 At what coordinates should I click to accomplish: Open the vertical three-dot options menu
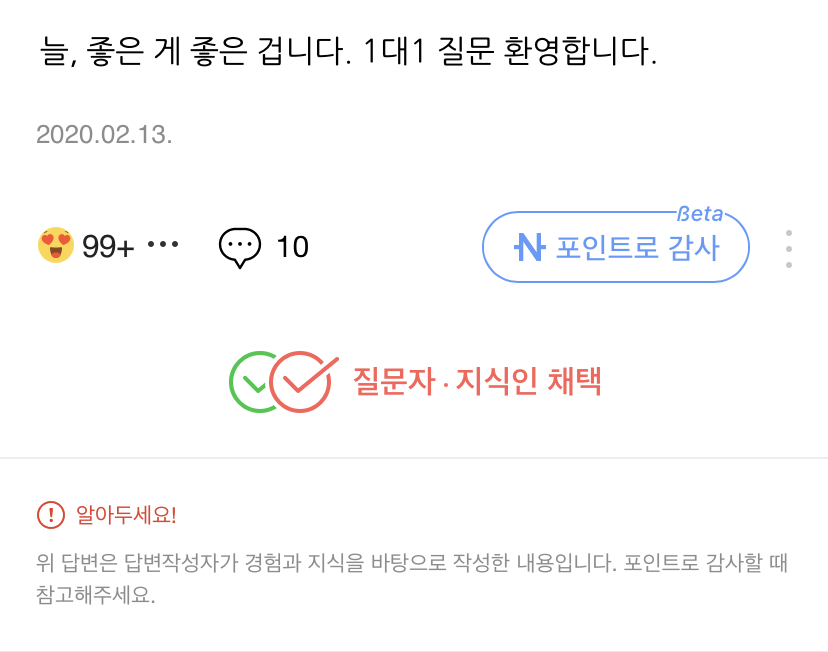[x=789, y=248]
